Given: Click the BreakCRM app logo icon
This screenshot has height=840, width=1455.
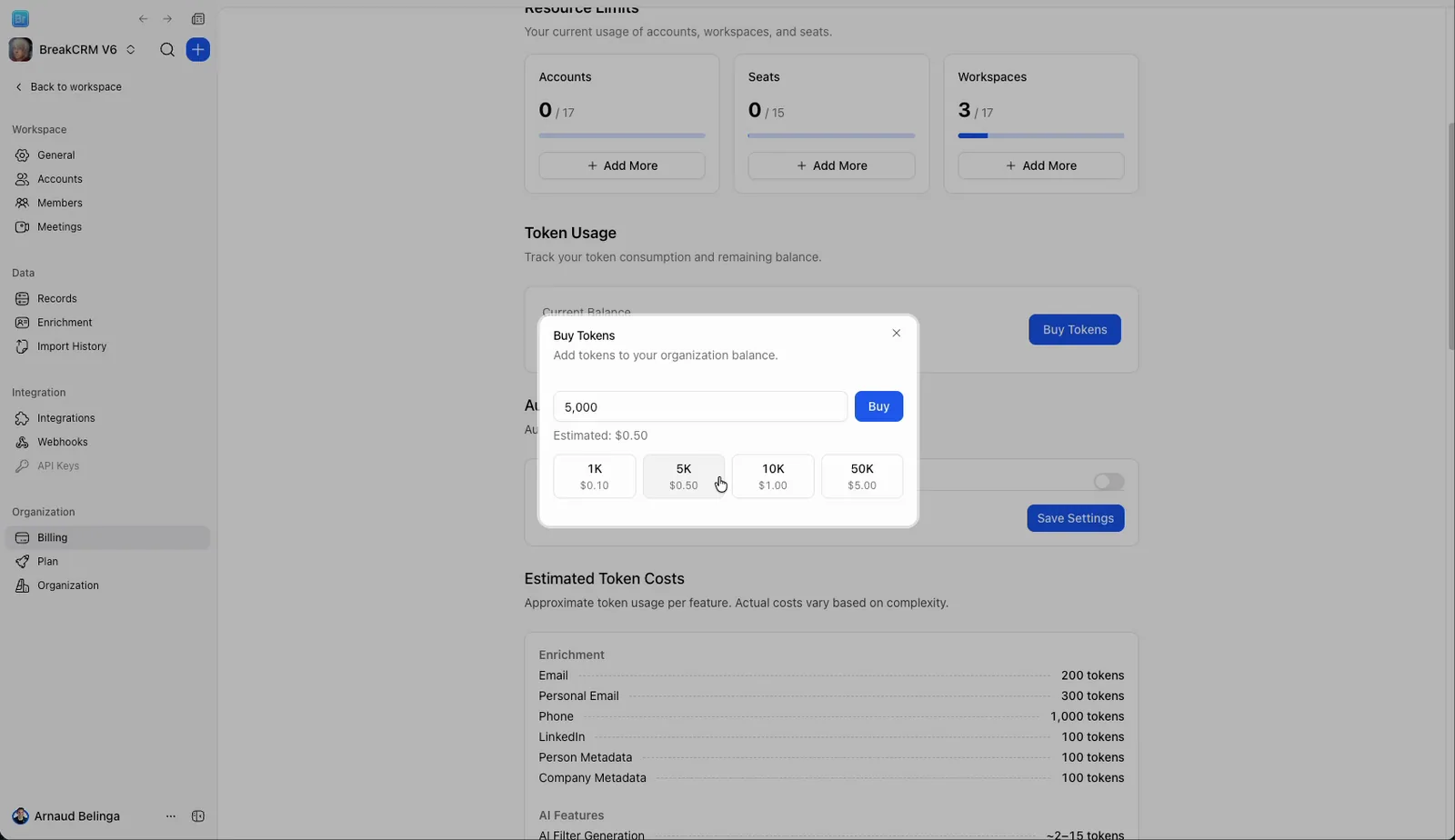Looking at the screenshot, I should (20, 19).
